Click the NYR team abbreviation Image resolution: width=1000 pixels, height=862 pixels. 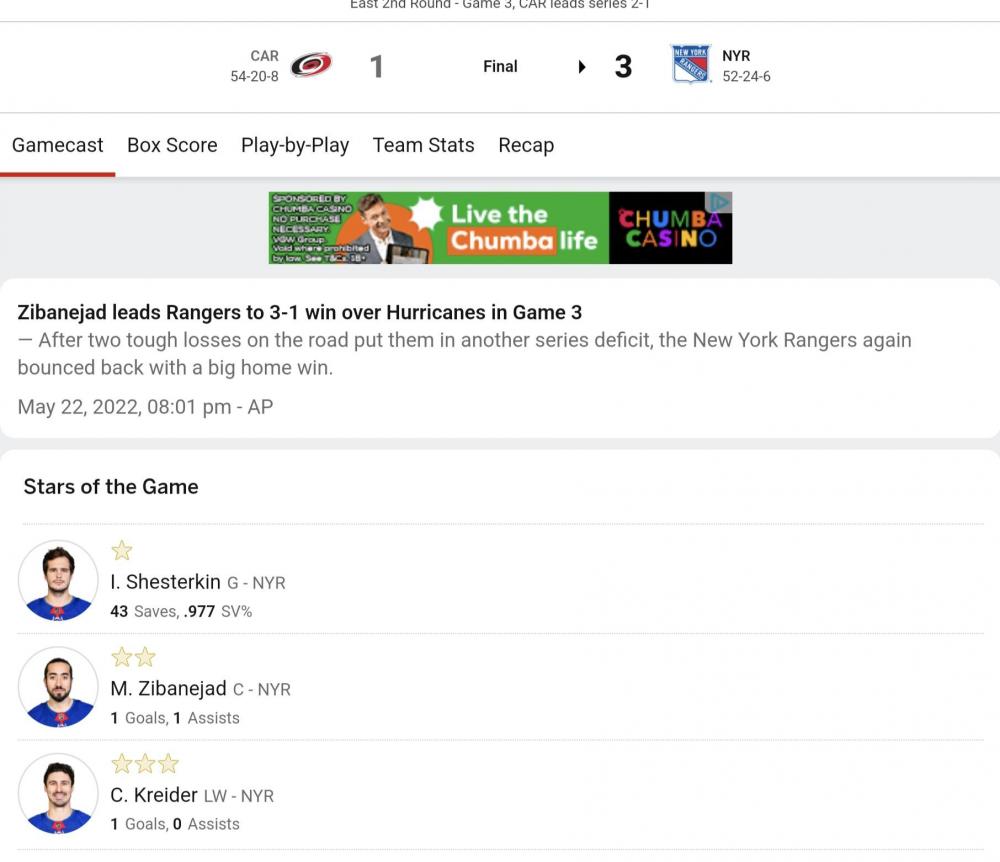click(x=736, y=56)
